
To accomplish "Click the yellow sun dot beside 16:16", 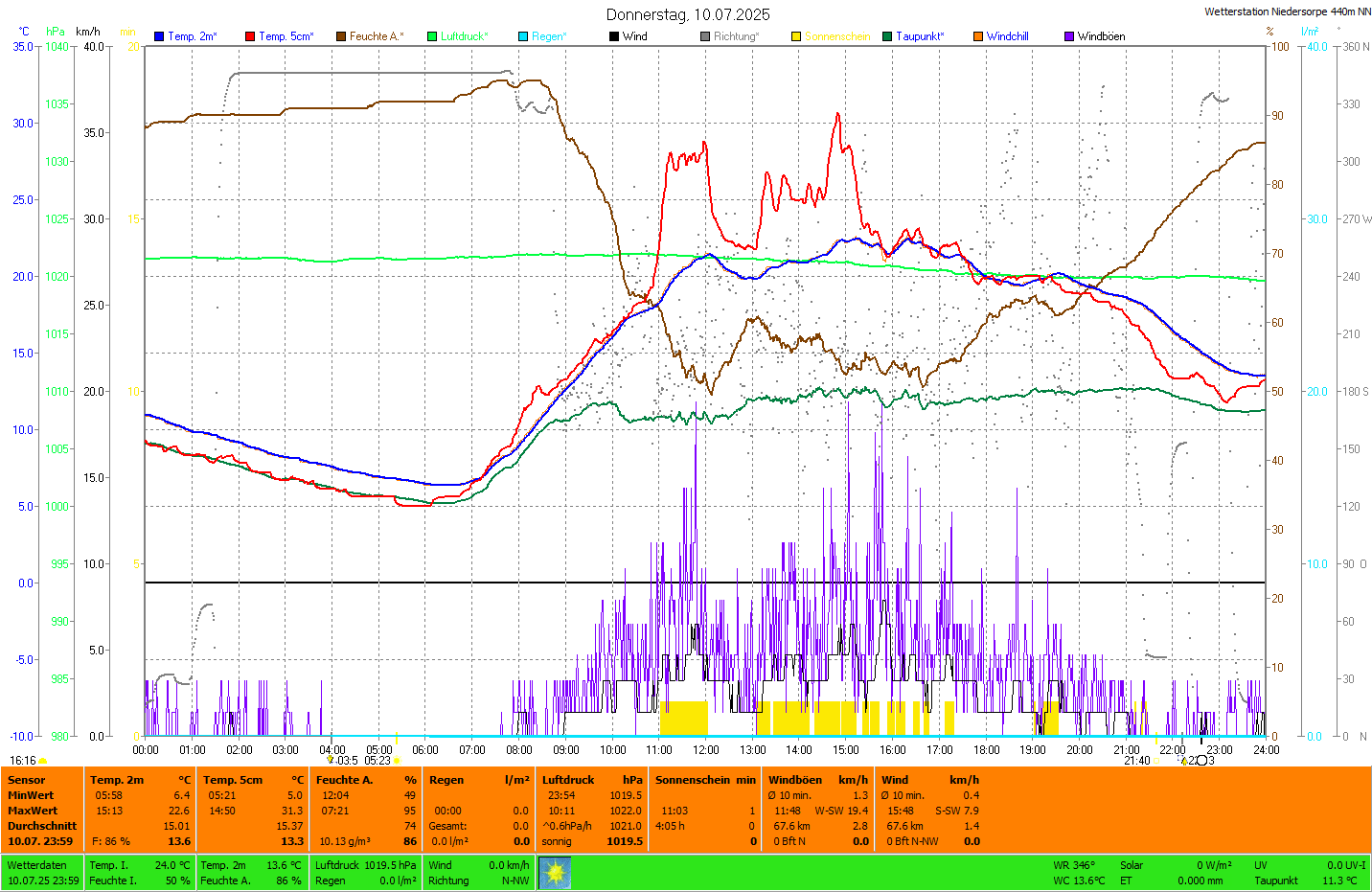I will 43,761.
